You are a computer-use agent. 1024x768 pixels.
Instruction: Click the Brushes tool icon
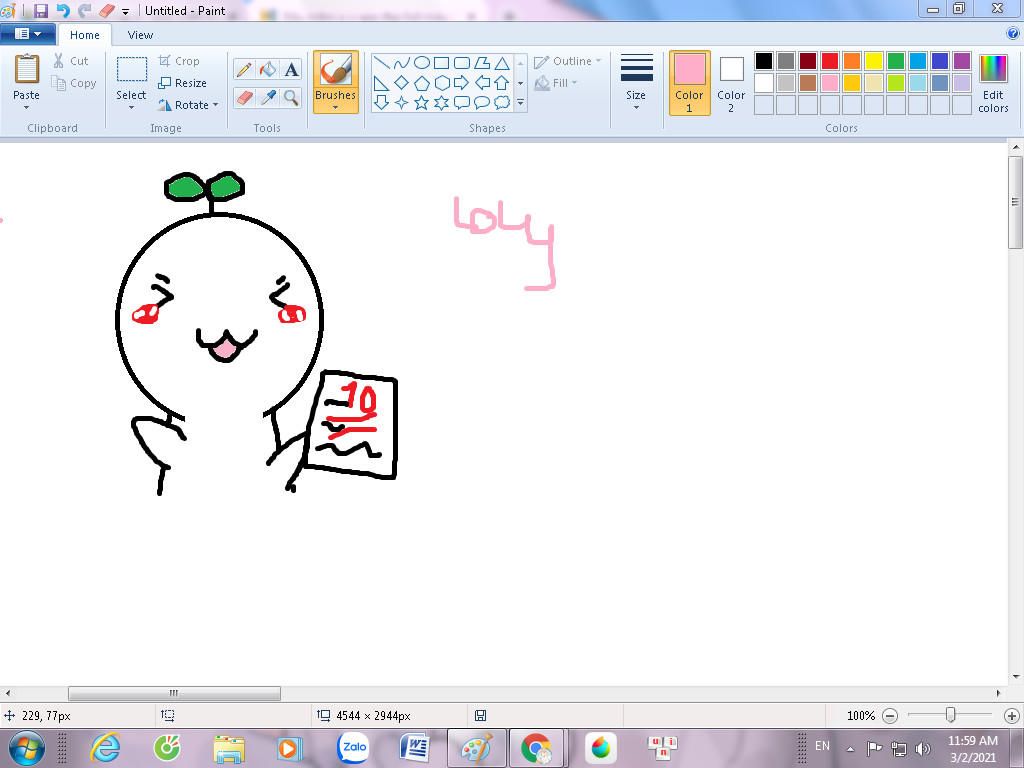point(336,69)
